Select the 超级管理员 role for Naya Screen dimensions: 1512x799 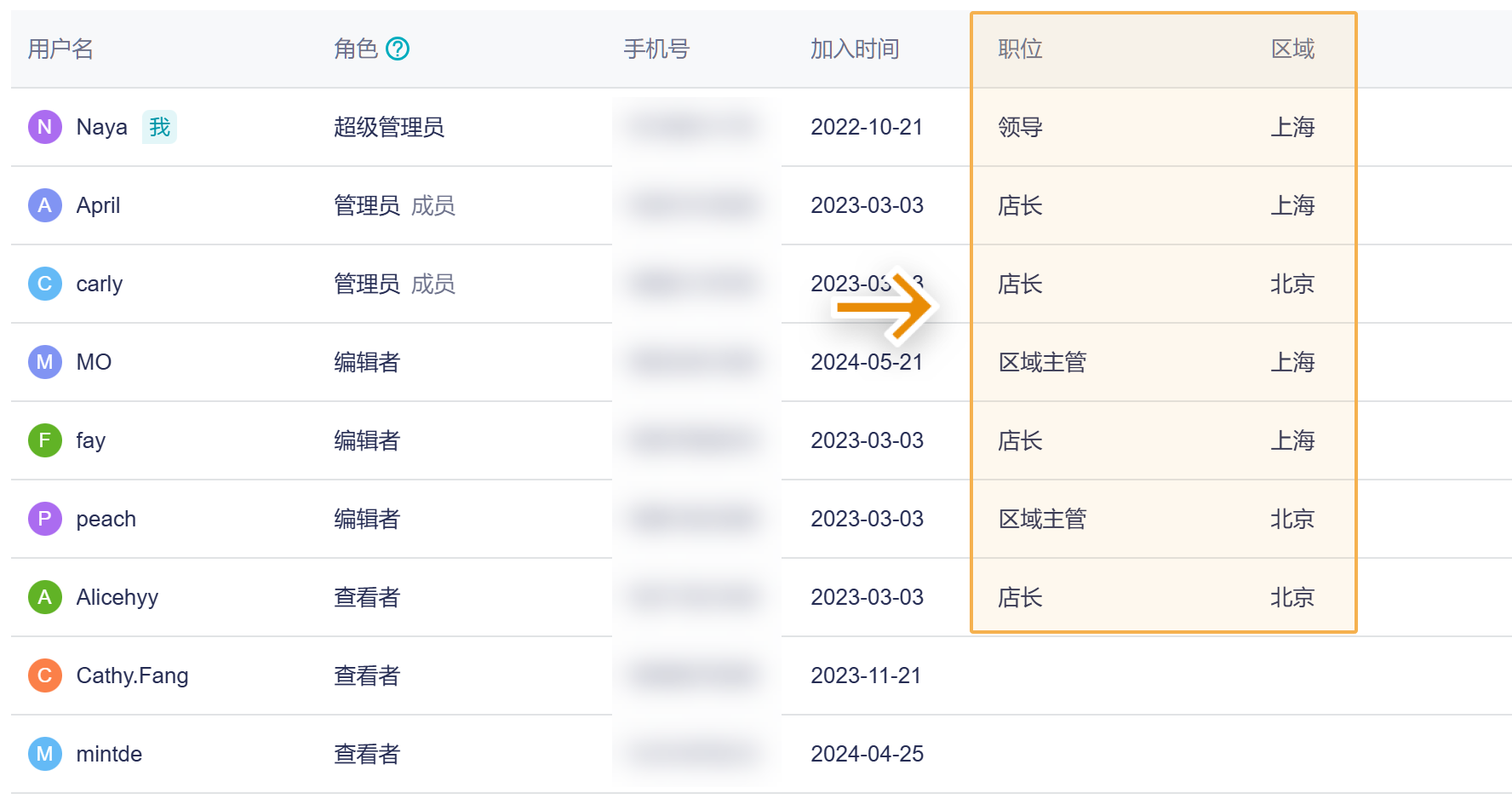click(389, 128)
